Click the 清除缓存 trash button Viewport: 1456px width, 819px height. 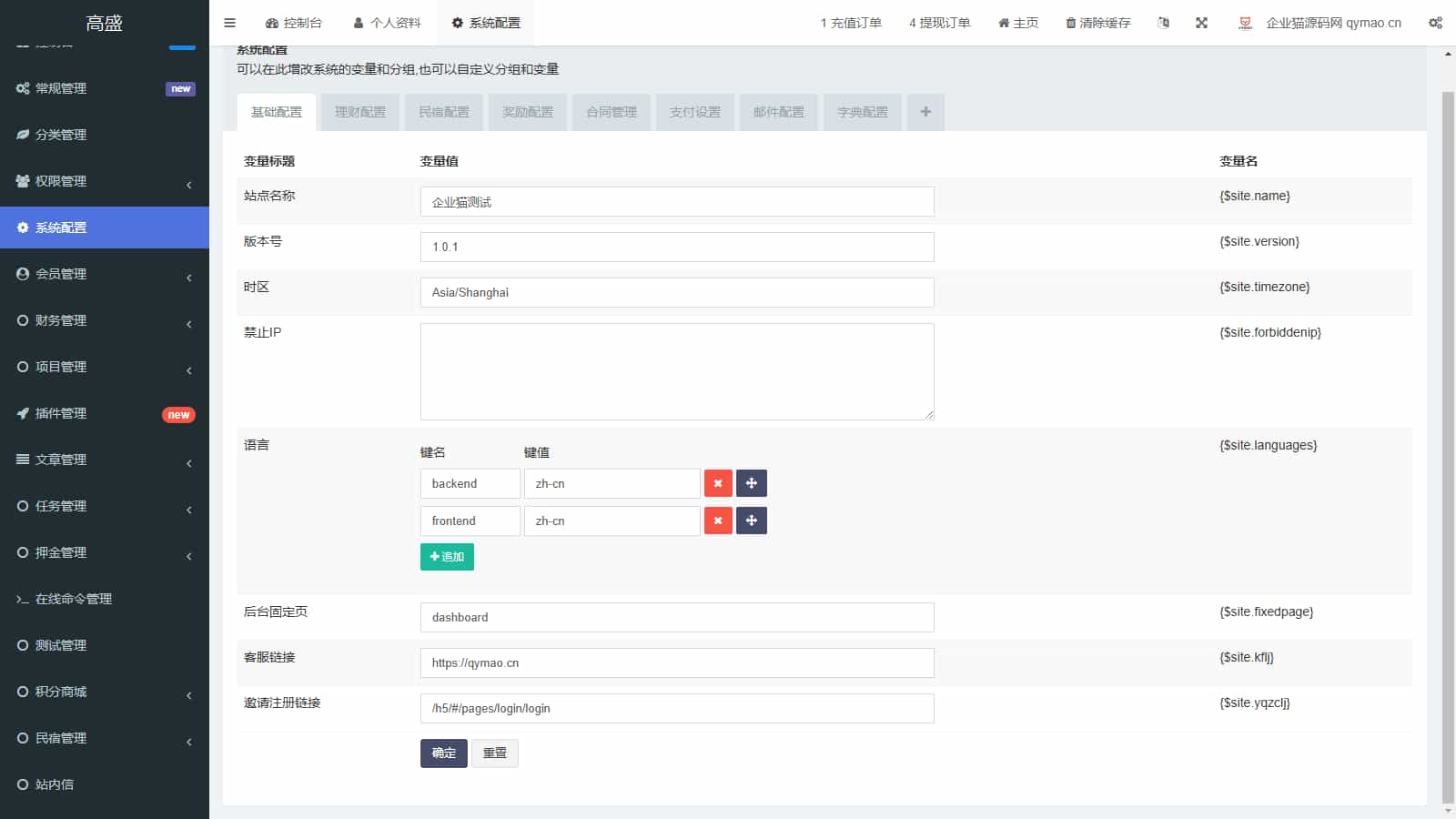1097,23
